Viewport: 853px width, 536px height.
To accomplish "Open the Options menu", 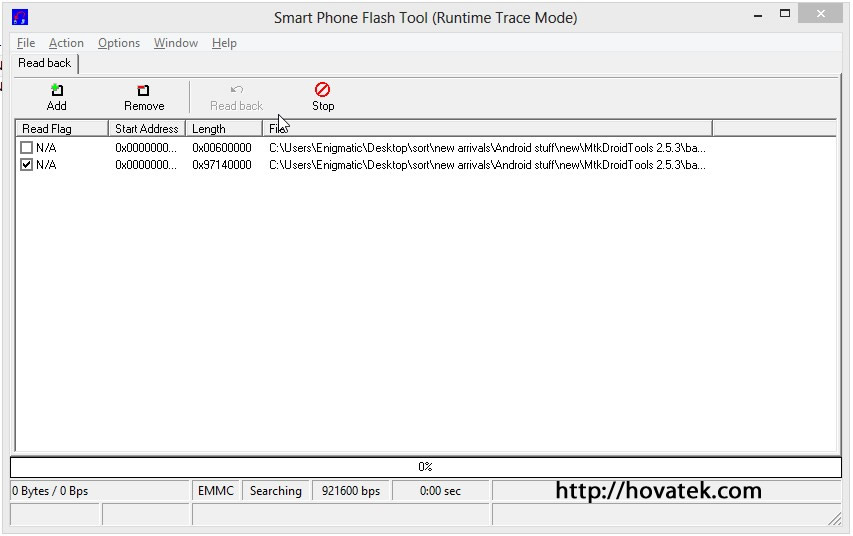I will [x=119, y=43].
